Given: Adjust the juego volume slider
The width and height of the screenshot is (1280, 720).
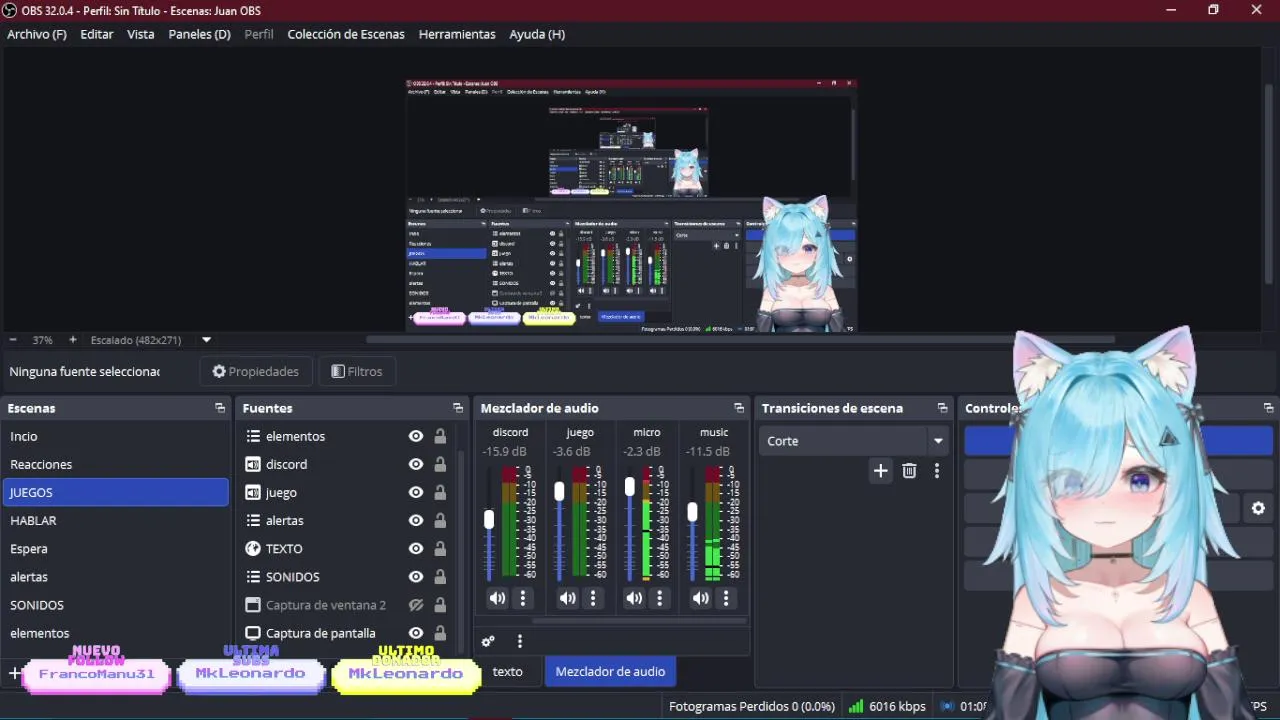Looking at the screenshot, I should (559, 491).
